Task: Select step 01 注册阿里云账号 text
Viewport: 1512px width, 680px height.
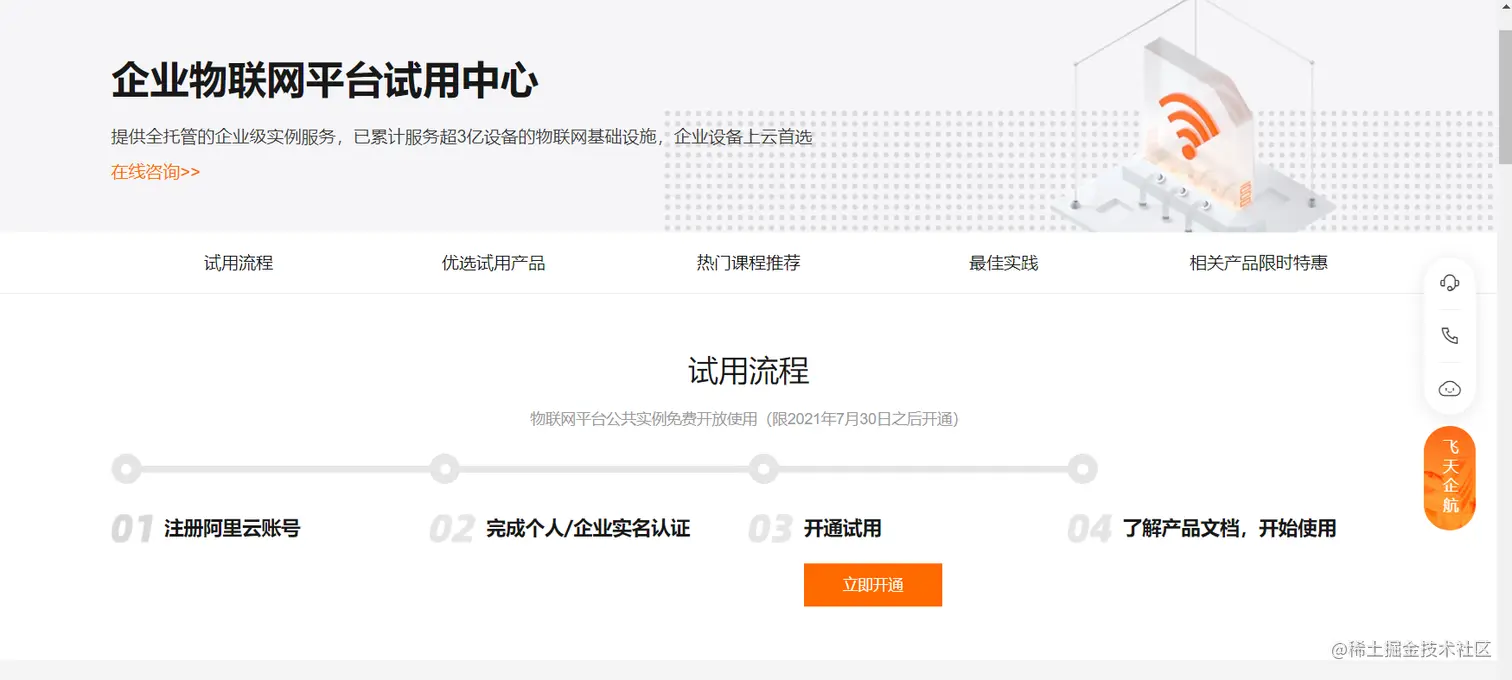Action: (232, 528)
